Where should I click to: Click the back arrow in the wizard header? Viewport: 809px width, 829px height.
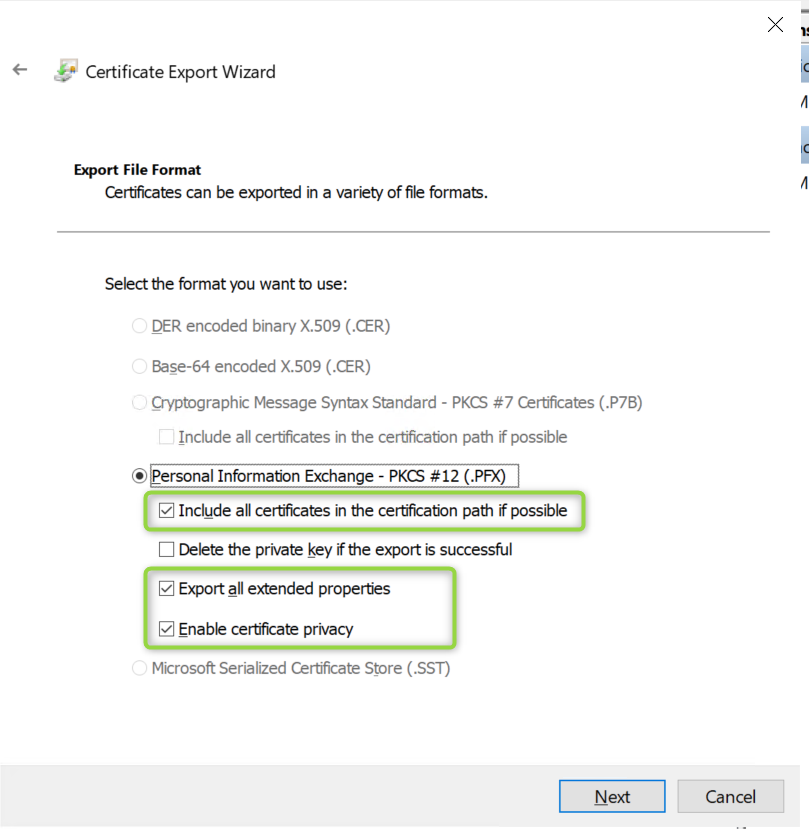20,70
